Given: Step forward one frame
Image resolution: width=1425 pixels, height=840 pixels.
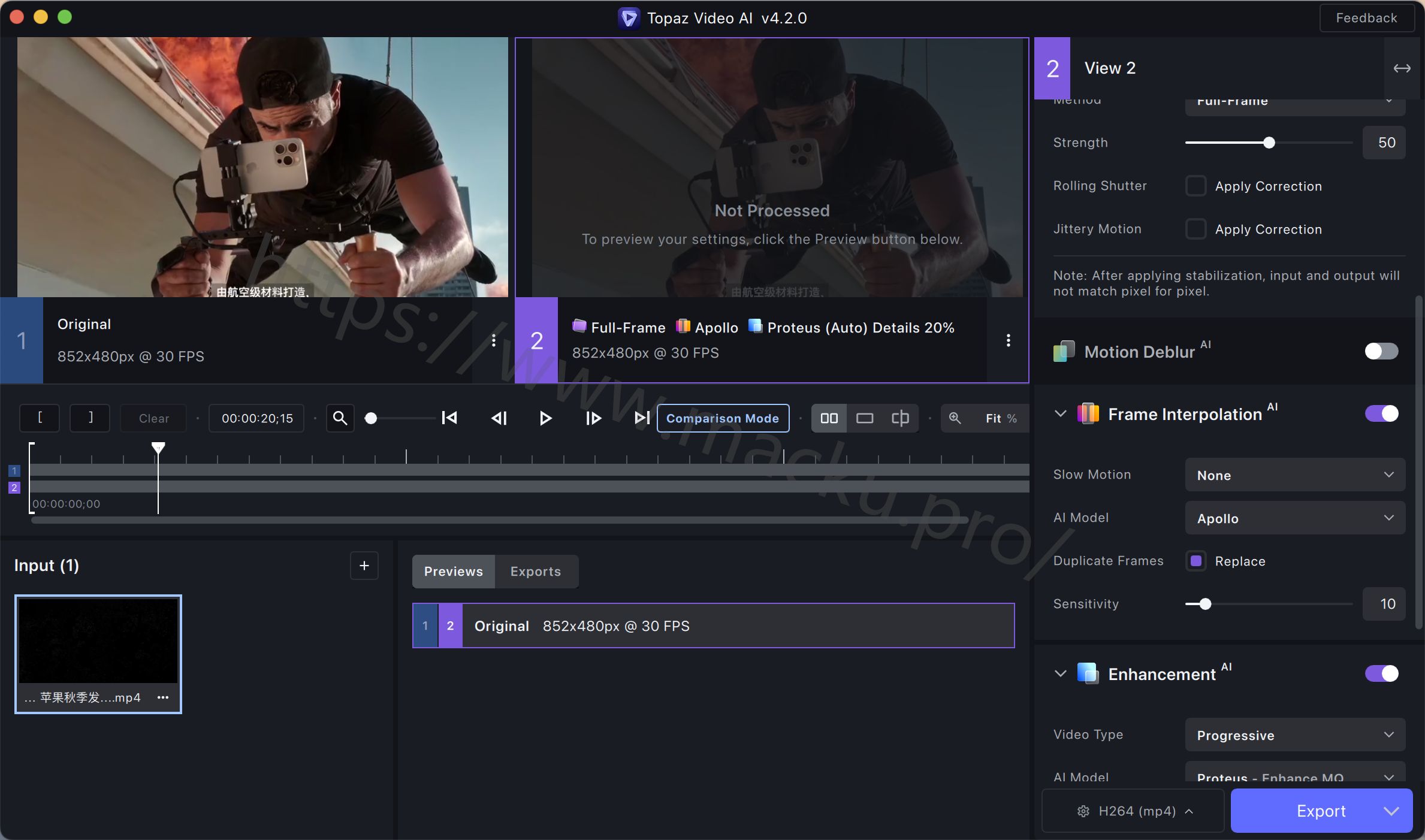Looking at the screenshot, I should [593, 418].
